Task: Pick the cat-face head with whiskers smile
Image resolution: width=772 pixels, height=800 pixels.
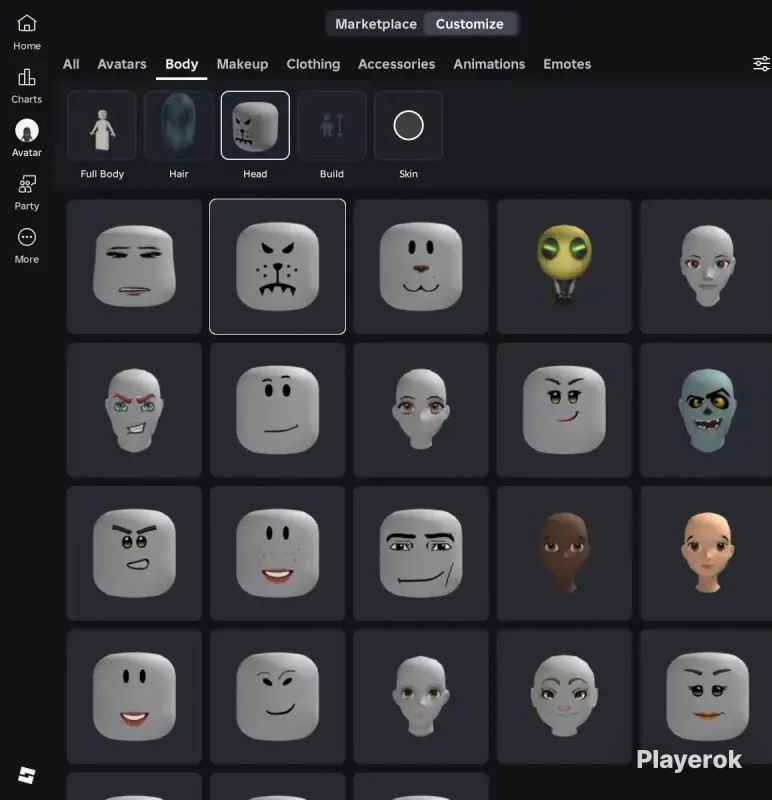Action: click(x=421, y=266)
